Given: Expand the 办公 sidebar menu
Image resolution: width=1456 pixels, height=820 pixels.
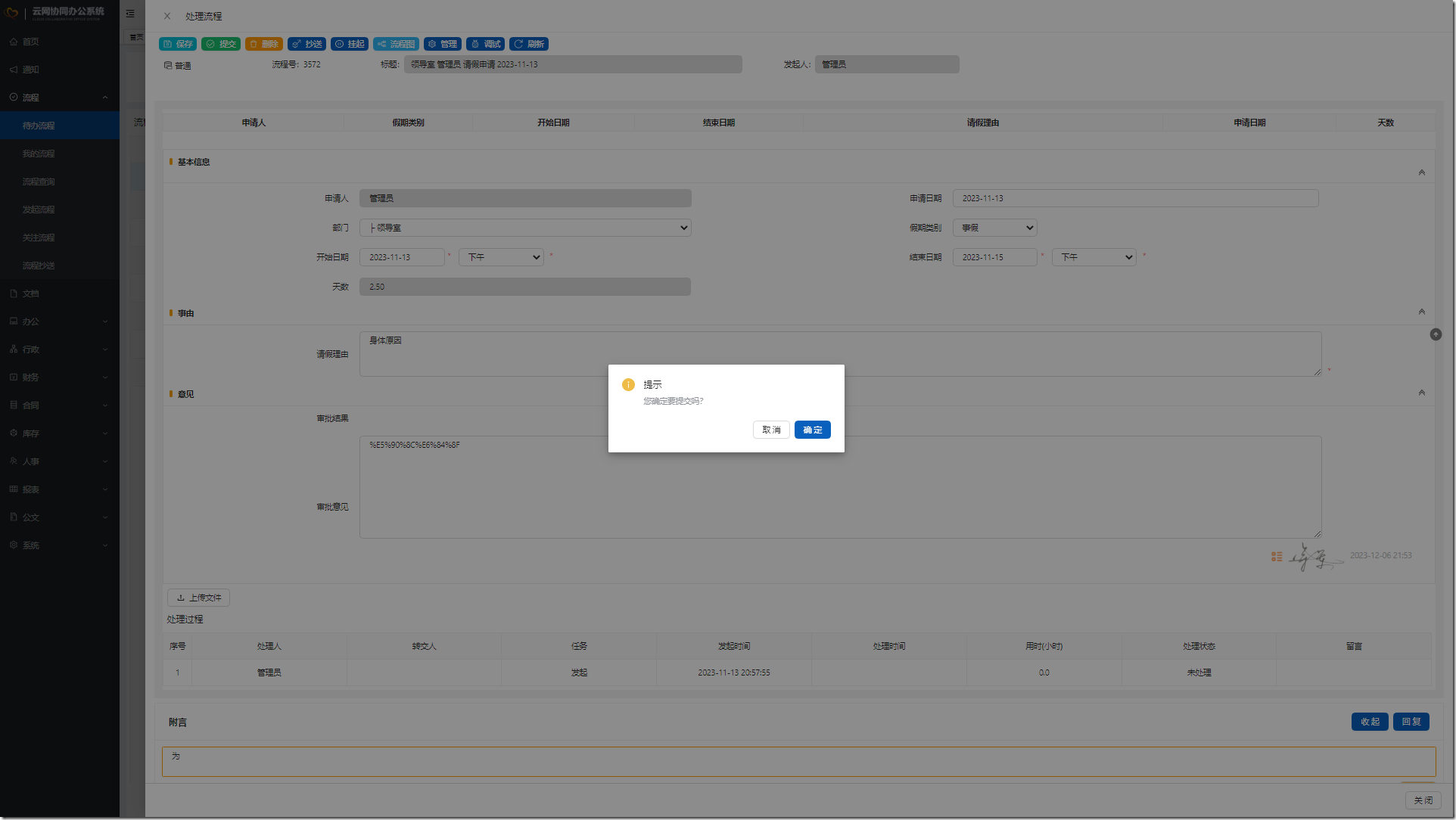Looking at the screenshot, I should [60, 321].
